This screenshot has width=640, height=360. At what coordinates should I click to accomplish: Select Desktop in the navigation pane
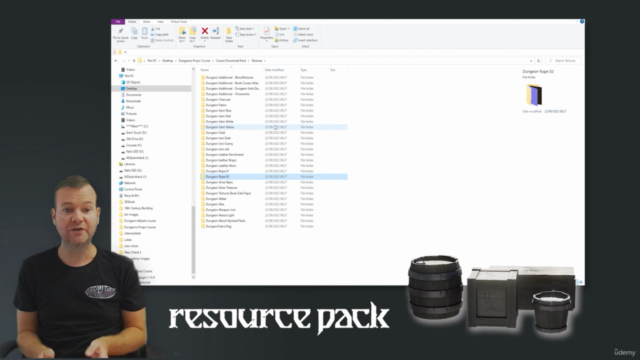pyautogui.click(x=131, y=89)
